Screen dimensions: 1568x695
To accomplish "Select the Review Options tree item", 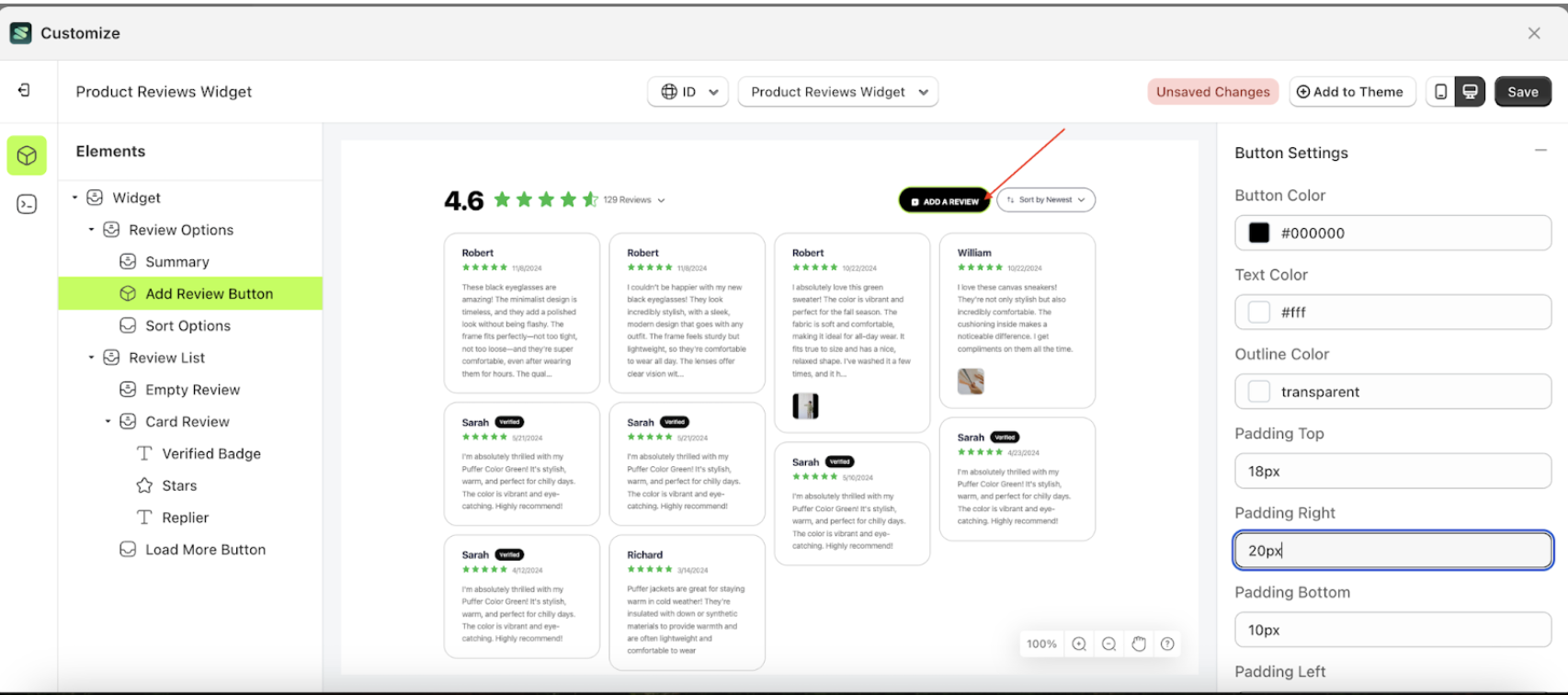I will [181, 230].
